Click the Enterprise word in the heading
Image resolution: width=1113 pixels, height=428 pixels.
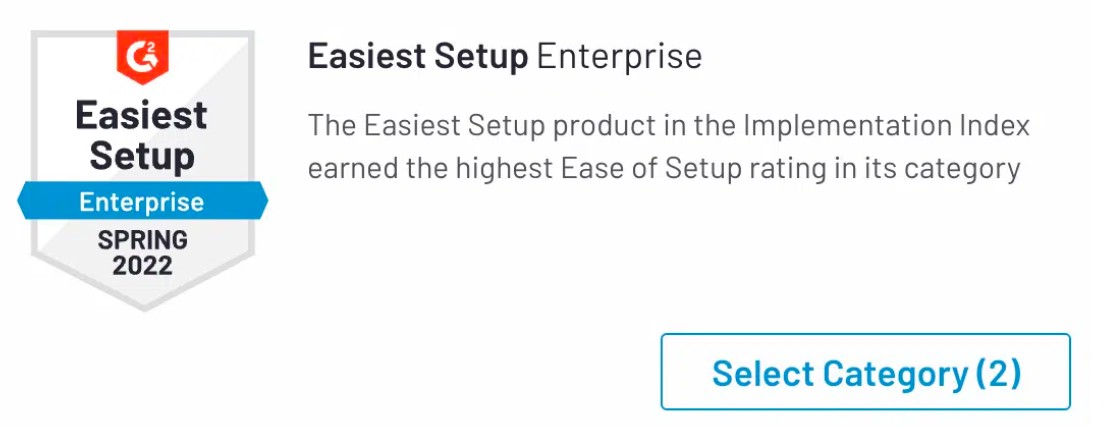(619, 57)
